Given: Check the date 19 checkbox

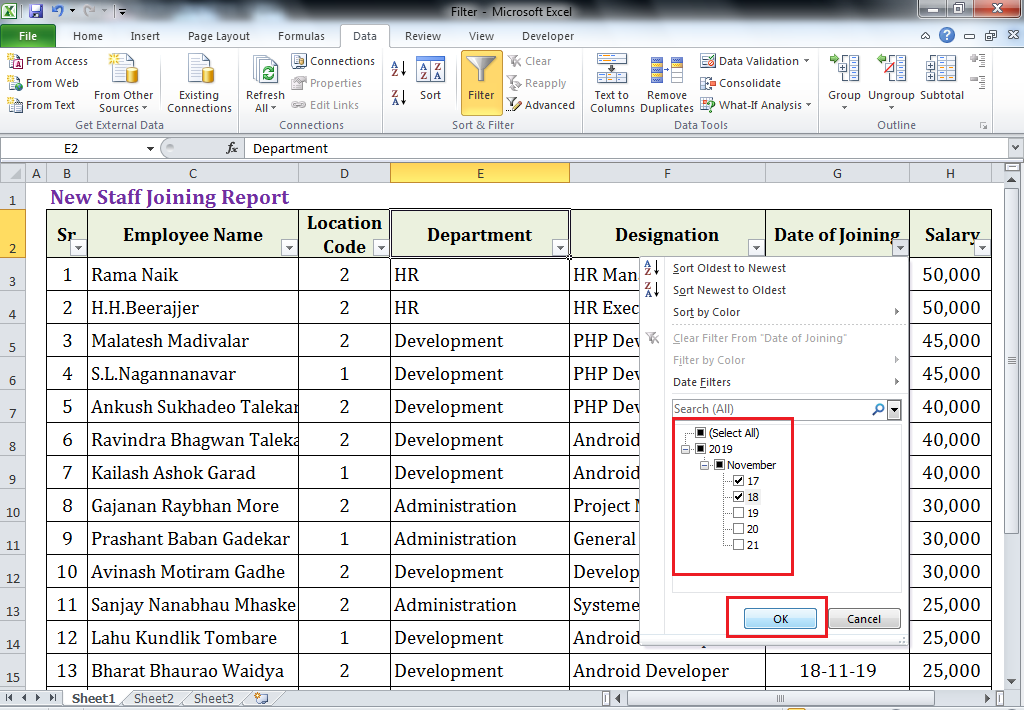Looking at the screenshot, I should pos(738,513).
